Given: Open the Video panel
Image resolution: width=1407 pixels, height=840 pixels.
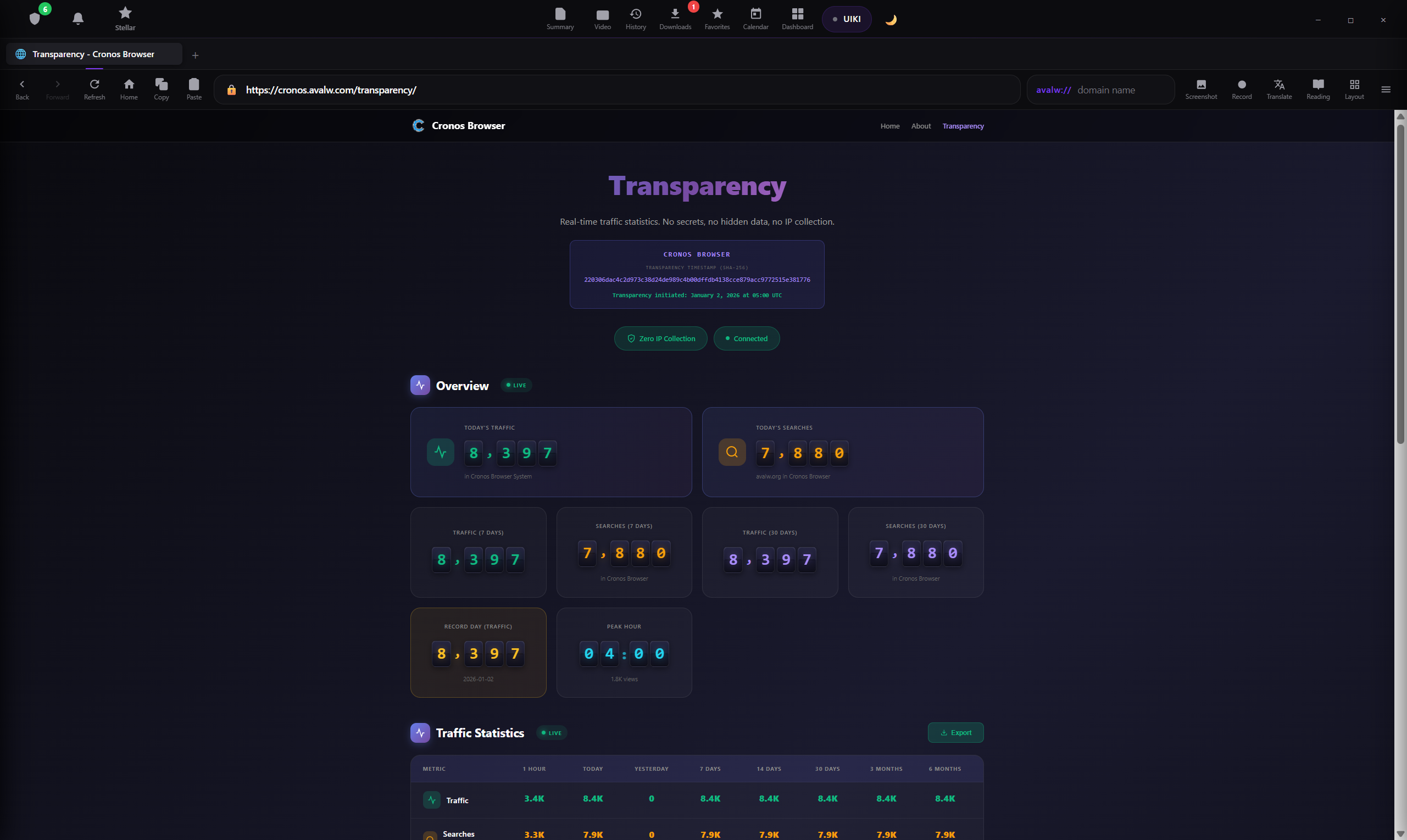Looking at the screenshot, I should tap(602, 18).
